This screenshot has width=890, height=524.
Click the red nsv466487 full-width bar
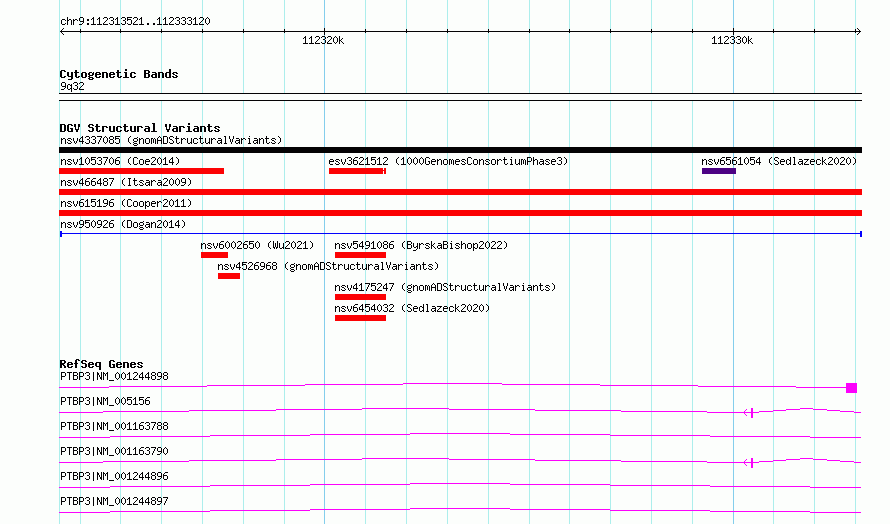(x=460, y=192)
